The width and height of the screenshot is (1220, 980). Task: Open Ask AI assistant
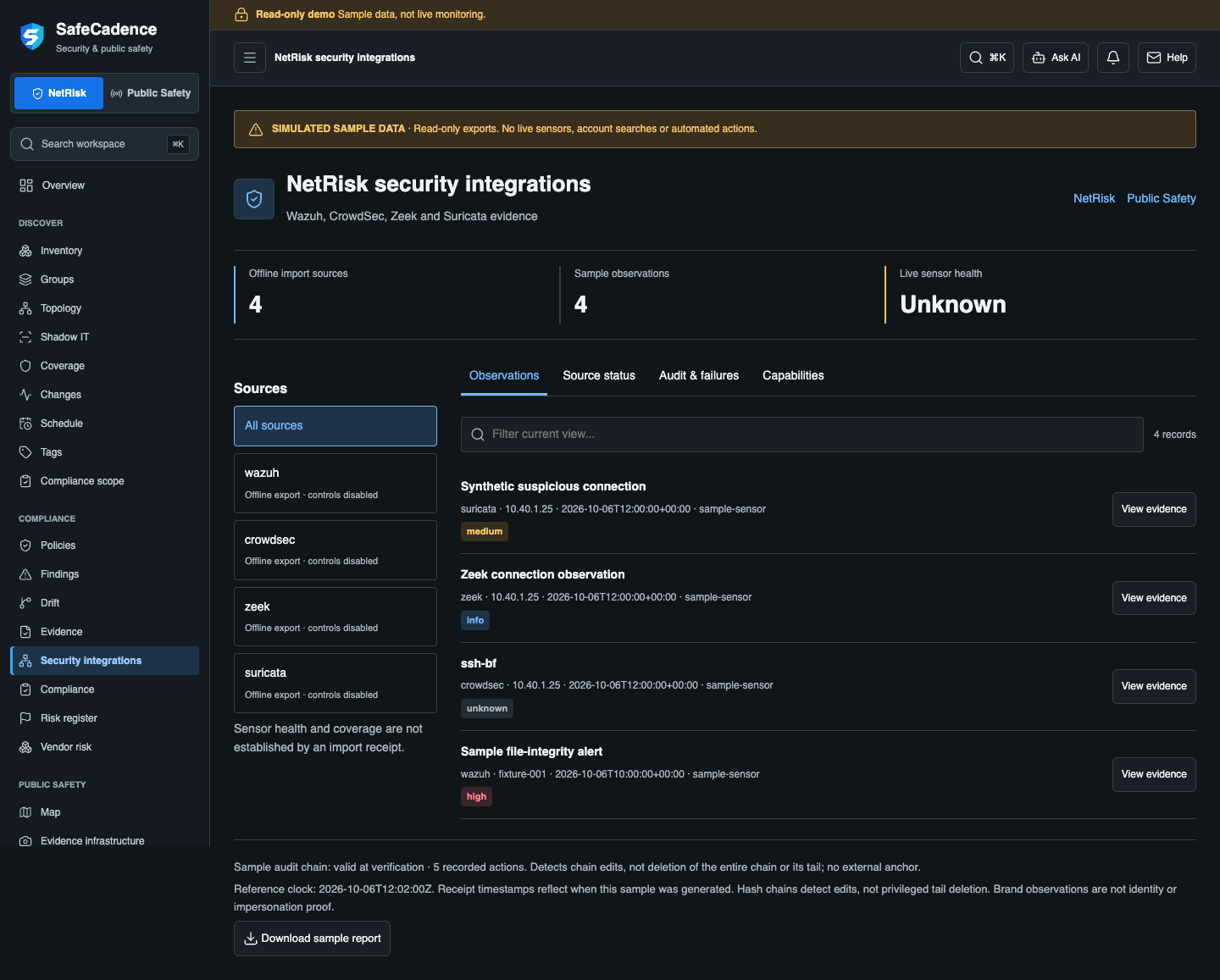click(1056, 58)
